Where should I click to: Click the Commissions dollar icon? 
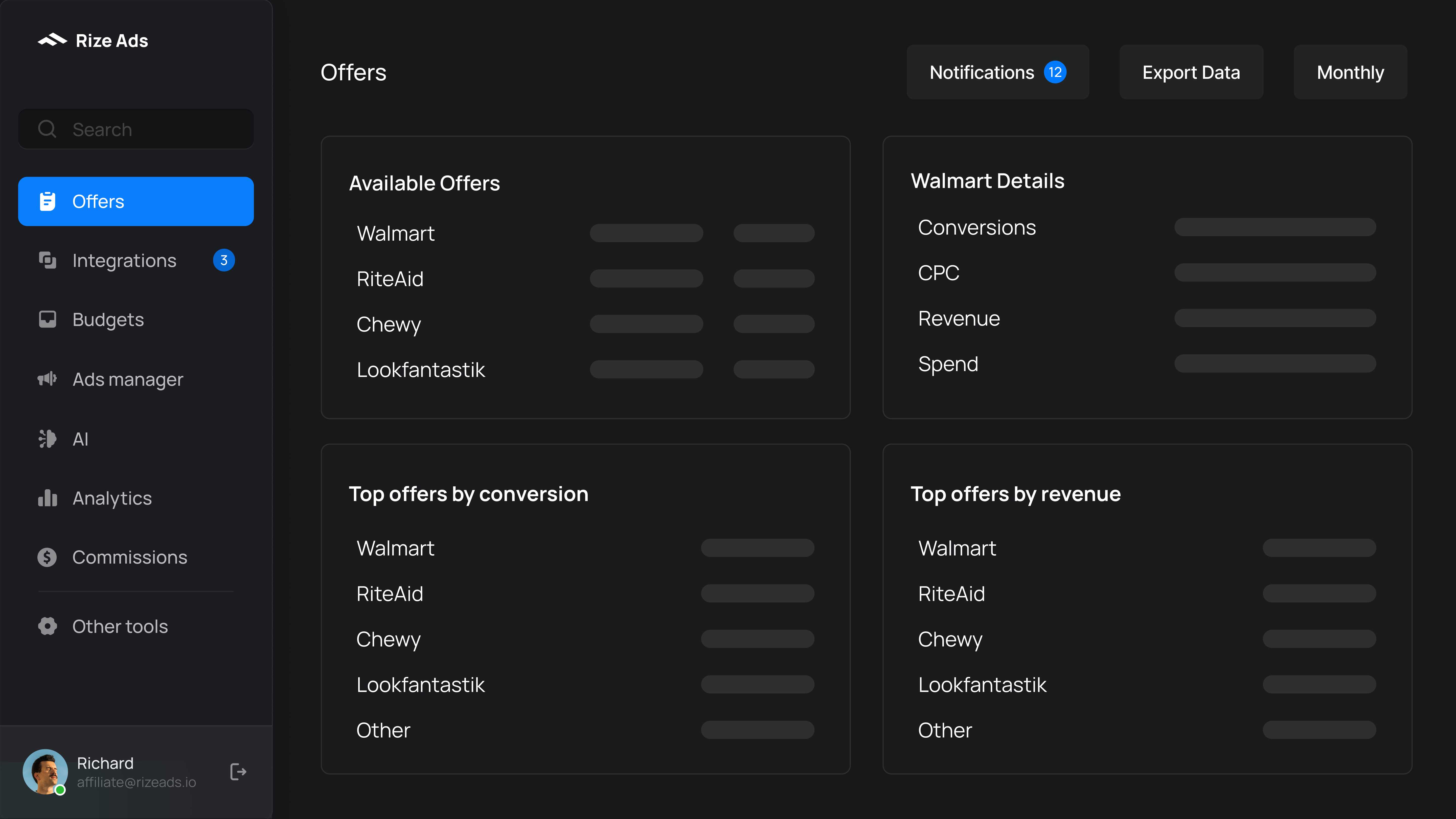pyautogui.click(x=48, y=557)
